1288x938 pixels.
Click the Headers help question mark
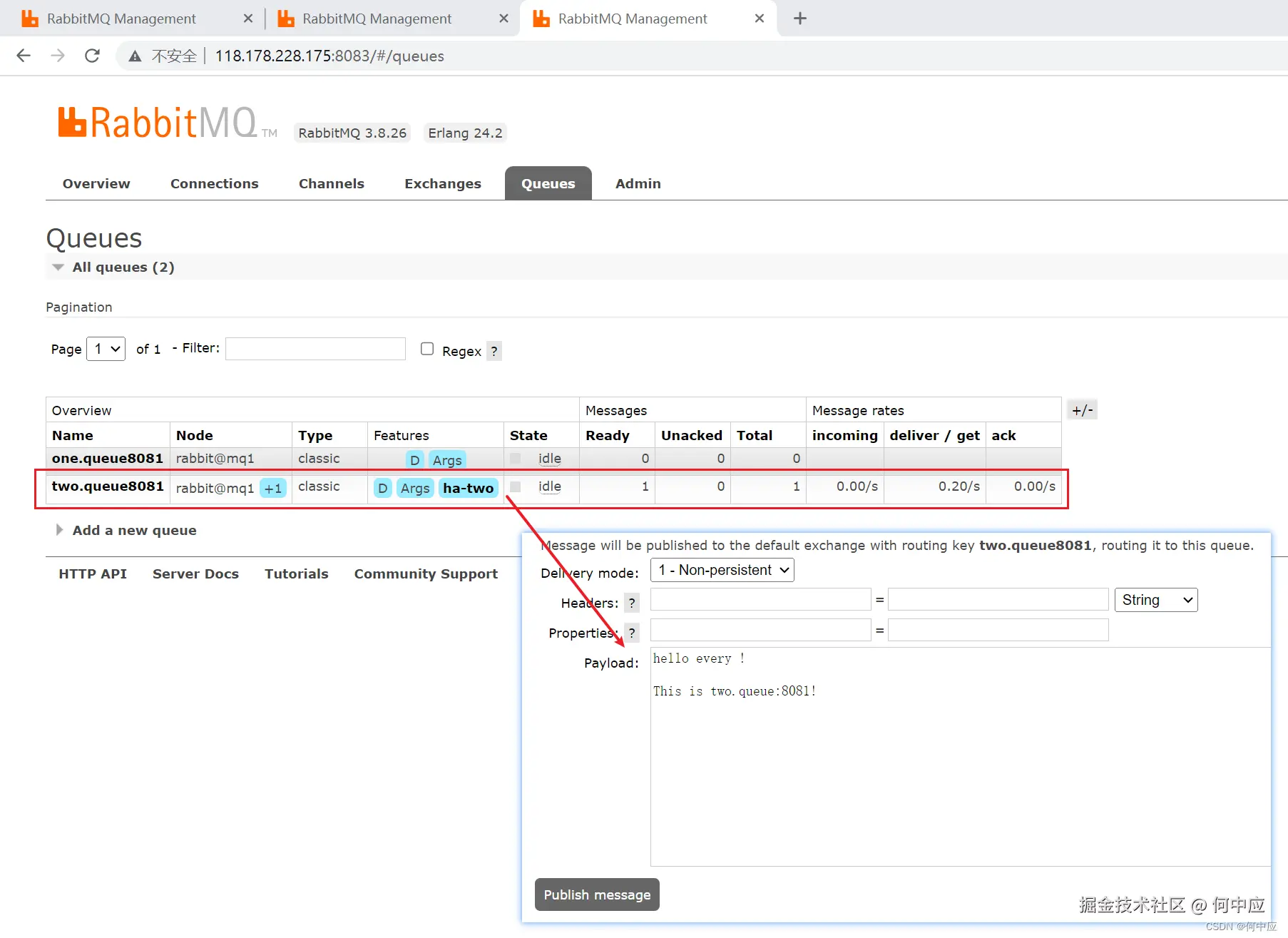pos(632,603)
